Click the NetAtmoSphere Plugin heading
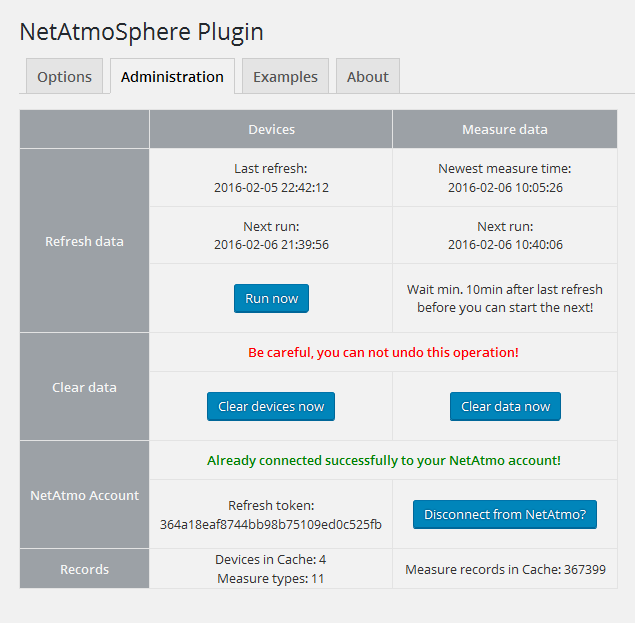 tap(141, 32)
